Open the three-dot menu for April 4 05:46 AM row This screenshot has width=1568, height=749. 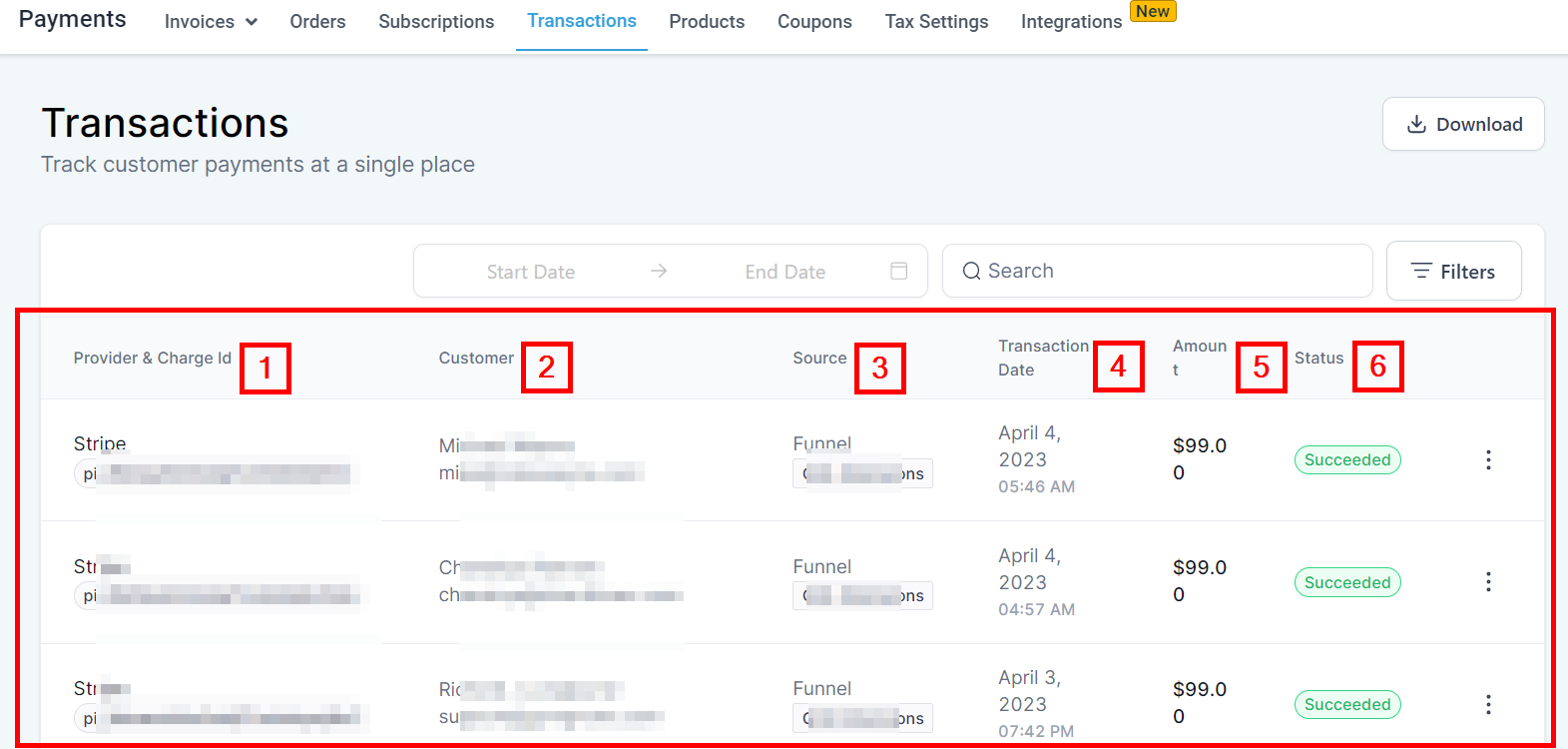tap(1488, 459)
